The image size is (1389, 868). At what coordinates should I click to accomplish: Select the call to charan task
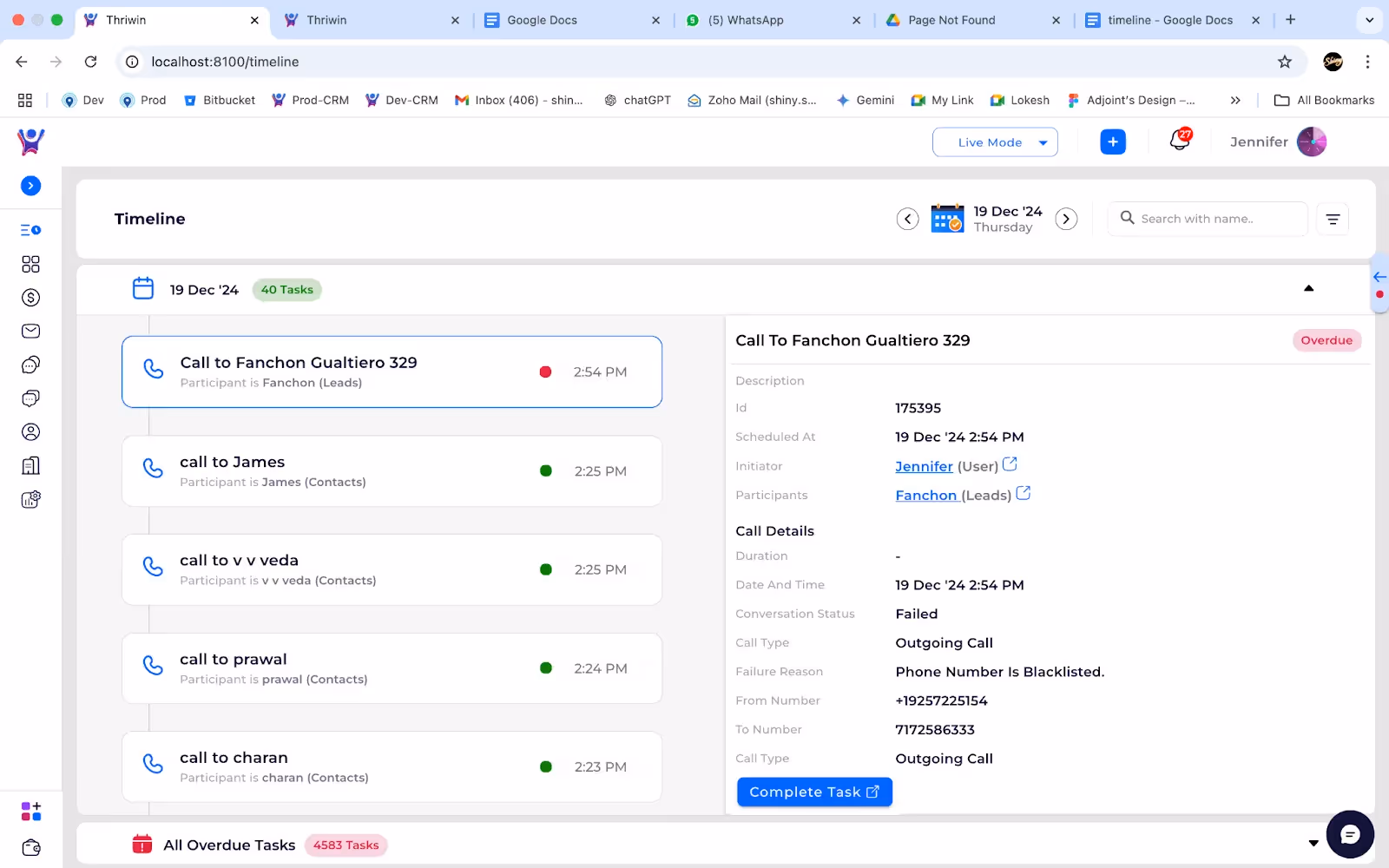392,767
